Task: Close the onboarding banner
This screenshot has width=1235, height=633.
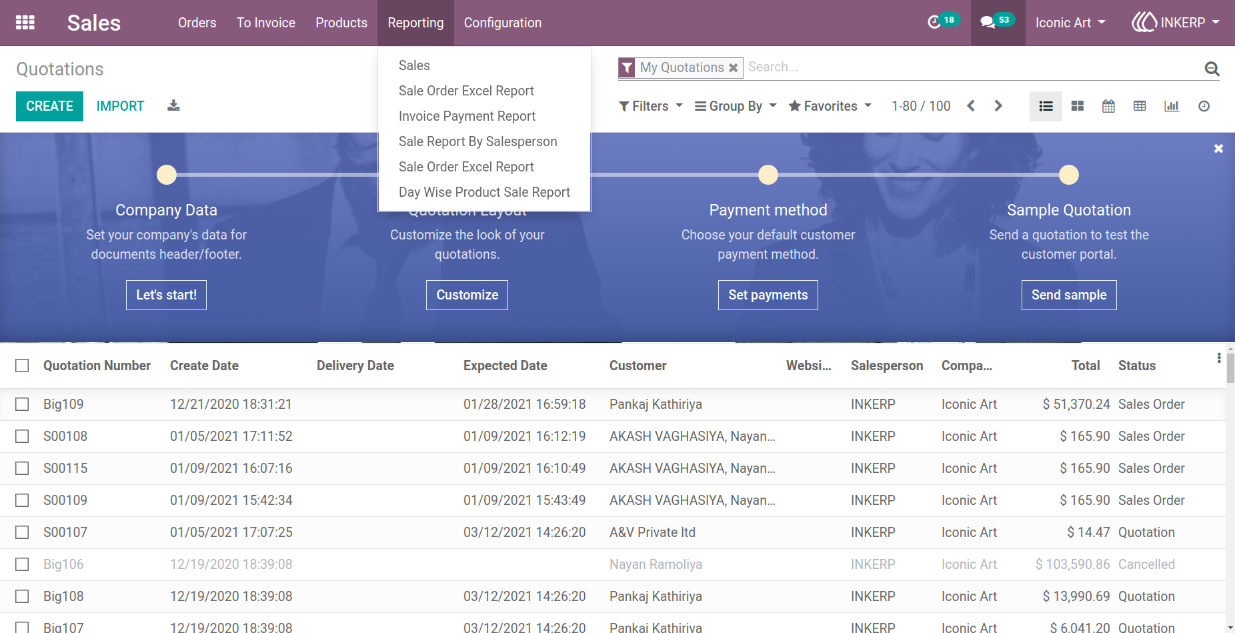Action: coord(1218,148)
